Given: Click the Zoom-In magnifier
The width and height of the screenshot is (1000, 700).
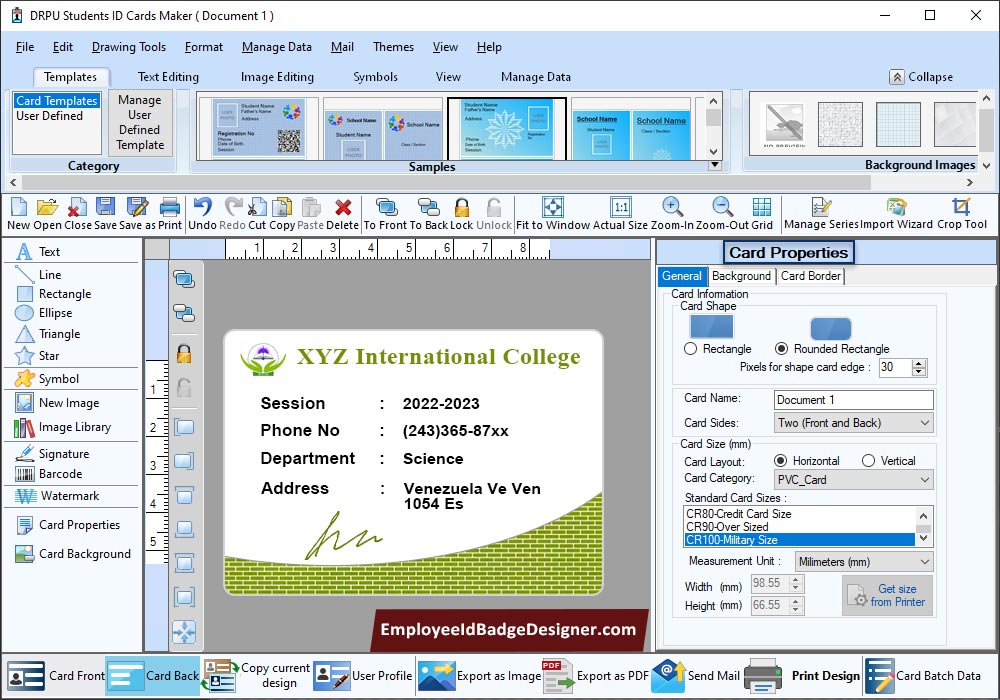Looking at the screenshot, I should (672, 214).
